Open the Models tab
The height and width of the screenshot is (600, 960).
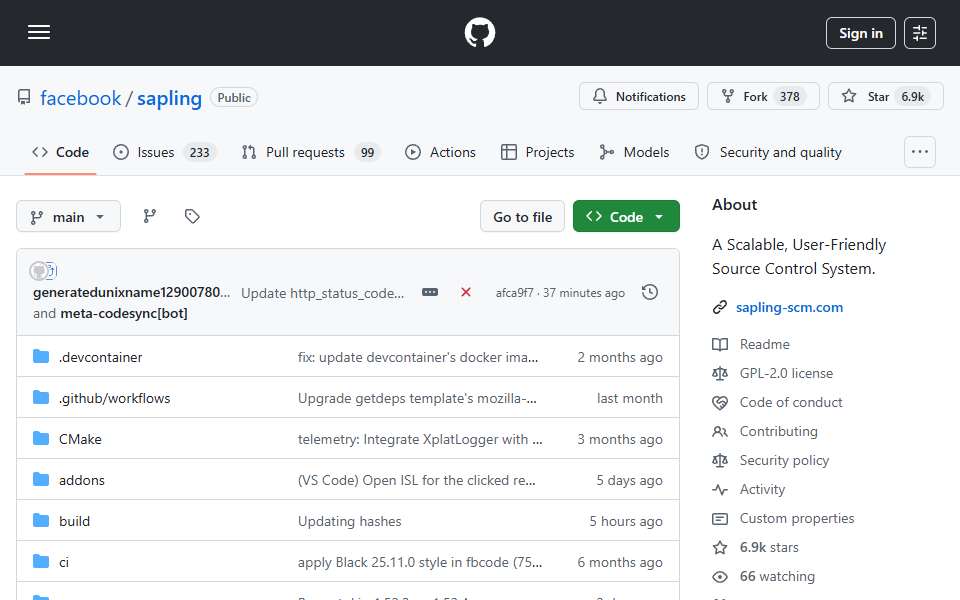pos(634,152)
